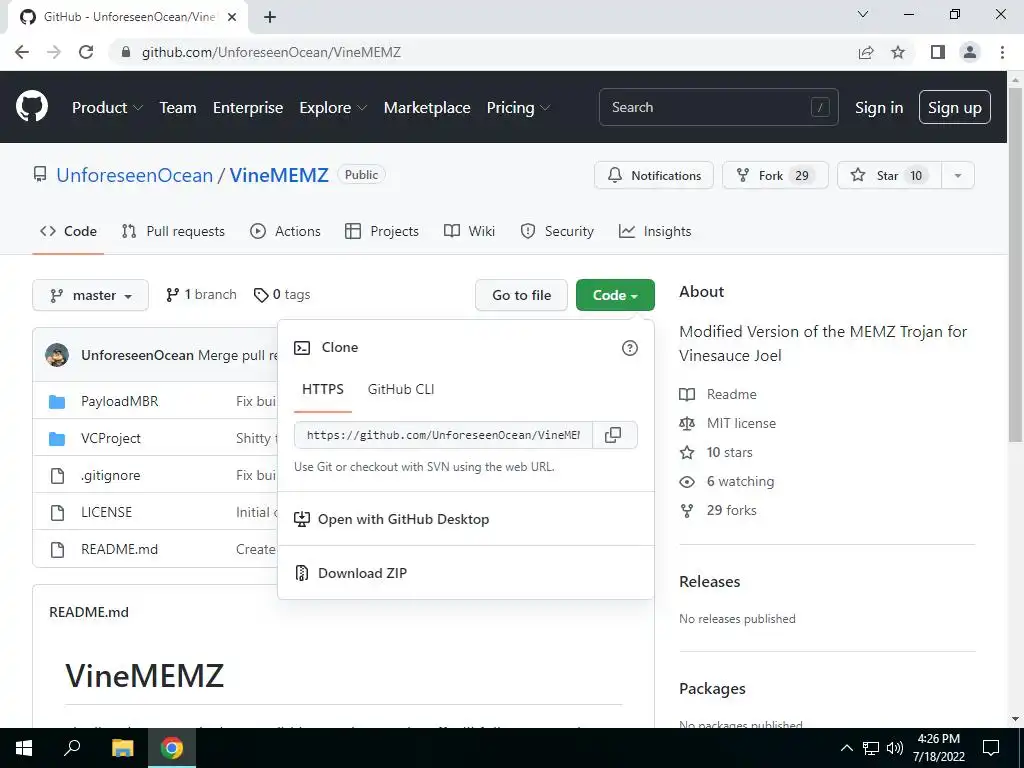Select the GitHub CLI clone tab
1024x768 pixels.
tap(401, 389)
